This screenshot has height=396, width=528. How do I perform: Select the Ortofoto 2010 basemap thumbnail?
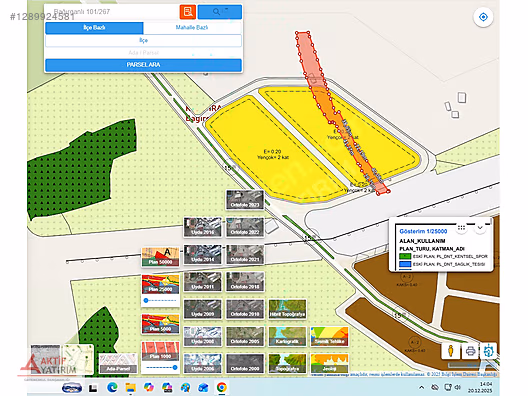[245, 309]
